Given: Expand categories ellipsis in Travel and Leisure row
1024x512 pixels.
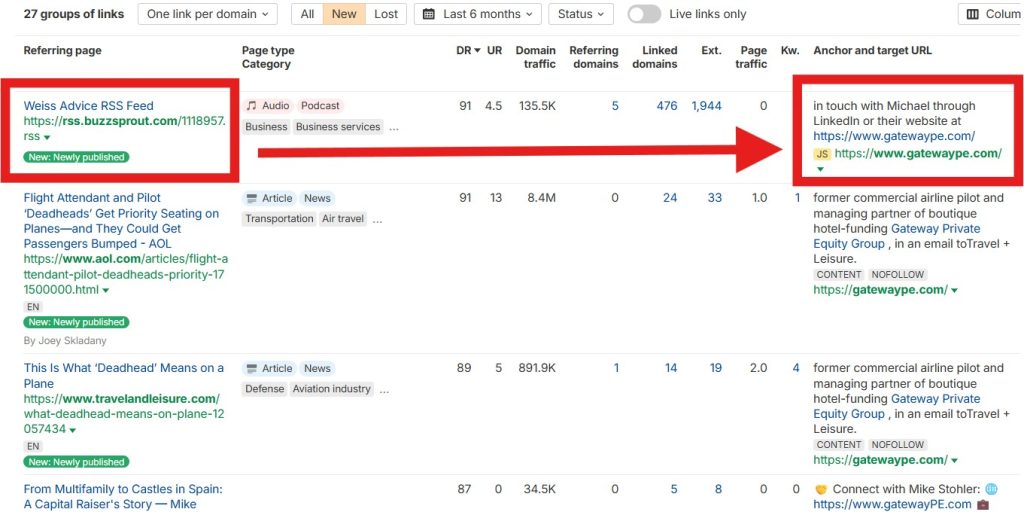Looking at the screenshot, I should coord(385,389).
